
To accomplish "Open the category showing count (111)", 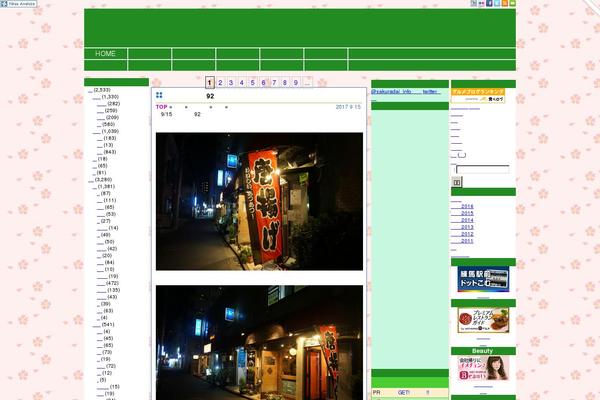I will (107, 201).
